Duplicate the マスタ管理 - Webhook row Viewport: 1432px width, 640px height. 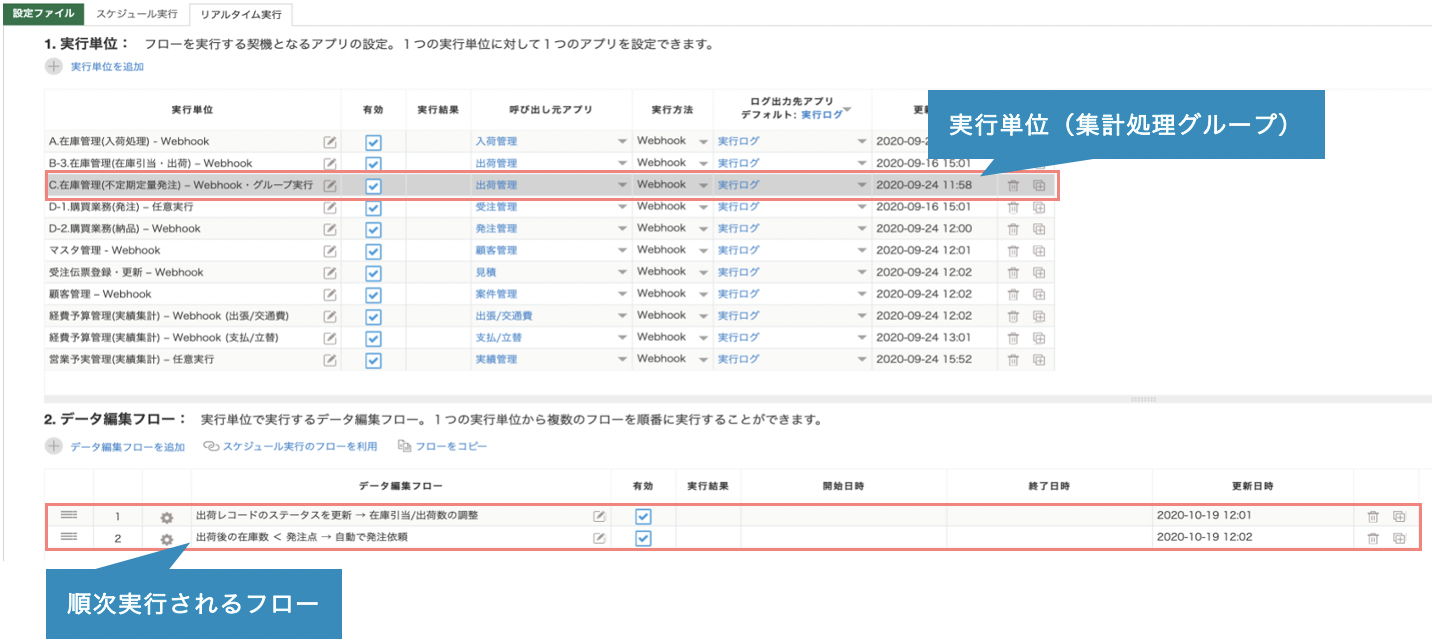1038,251
